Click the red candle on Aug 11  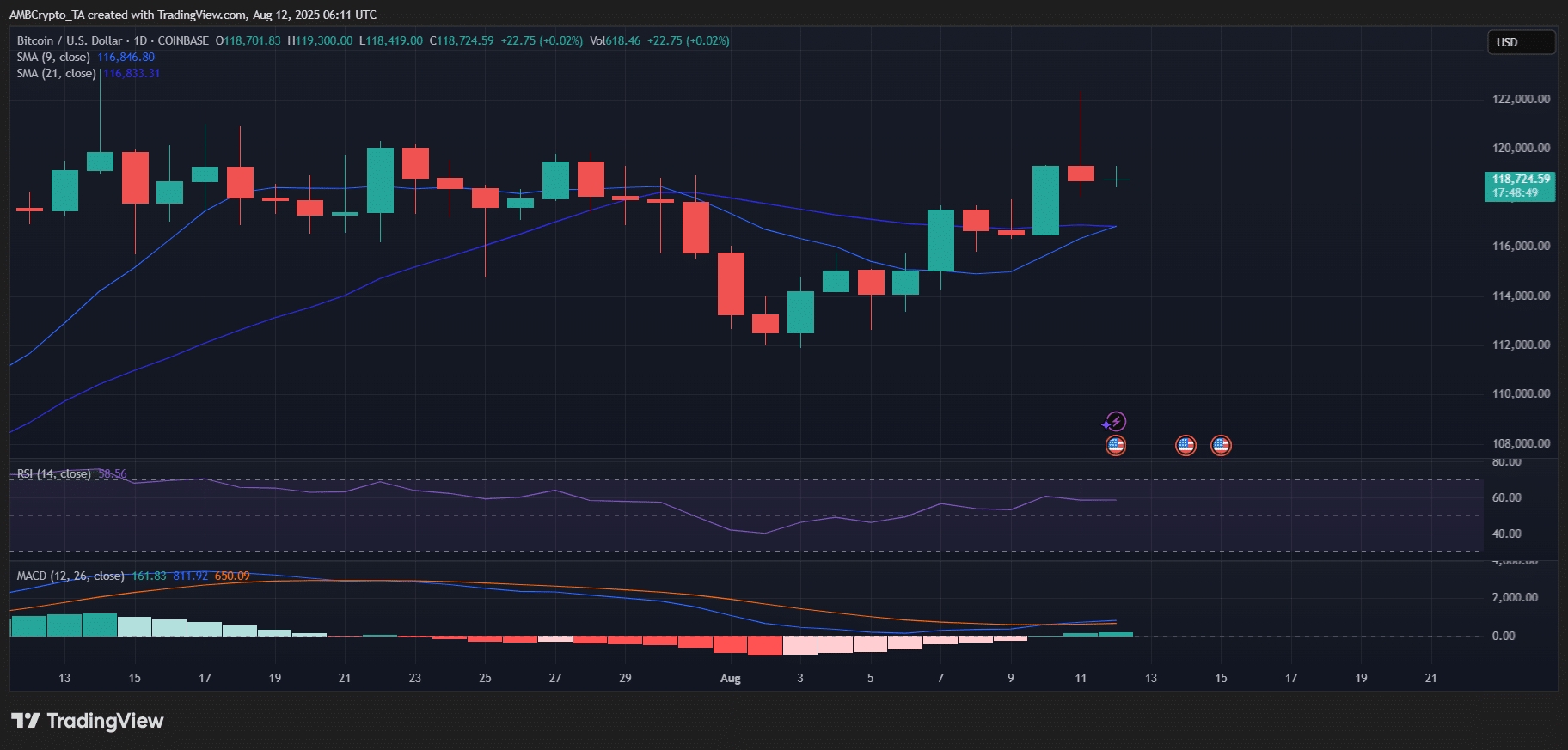click(1081, 174)
